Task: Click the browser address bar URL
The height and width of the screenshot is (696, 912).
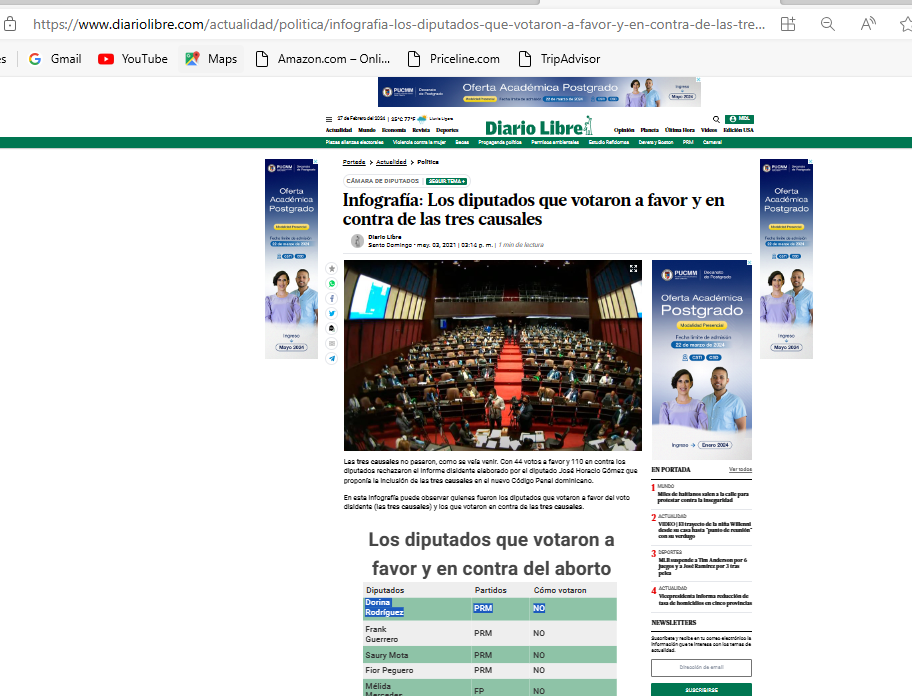Action: [398, 24]
